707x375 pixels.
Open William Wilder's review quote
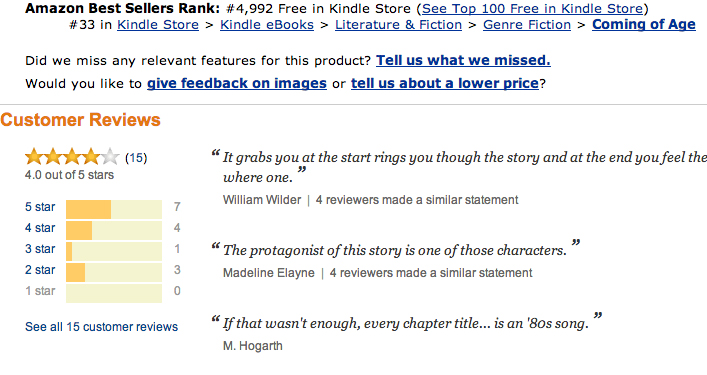(x=459, y=167)
